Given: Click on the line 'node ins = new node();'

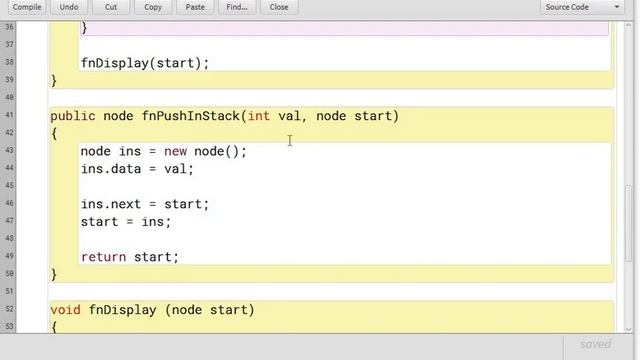Looking at the screenshot, I should (x=164, y=151).
